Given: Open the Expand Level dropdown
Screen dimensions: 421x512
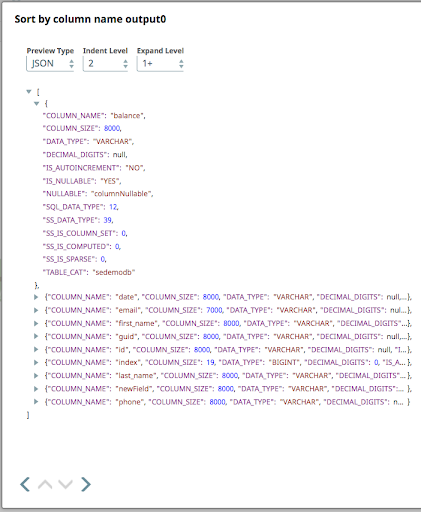Looking at the screenshot, I should click(x=160, y=63).
